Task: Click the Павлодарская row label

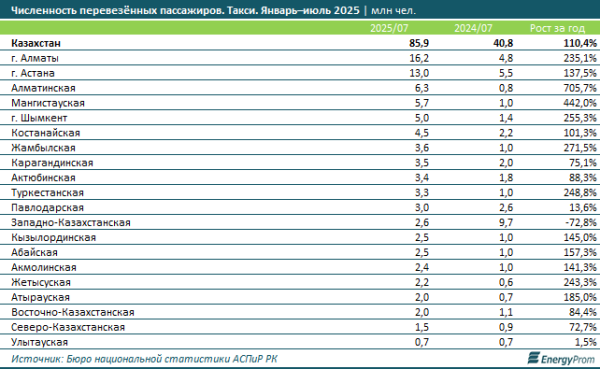Action: [47, 207]
